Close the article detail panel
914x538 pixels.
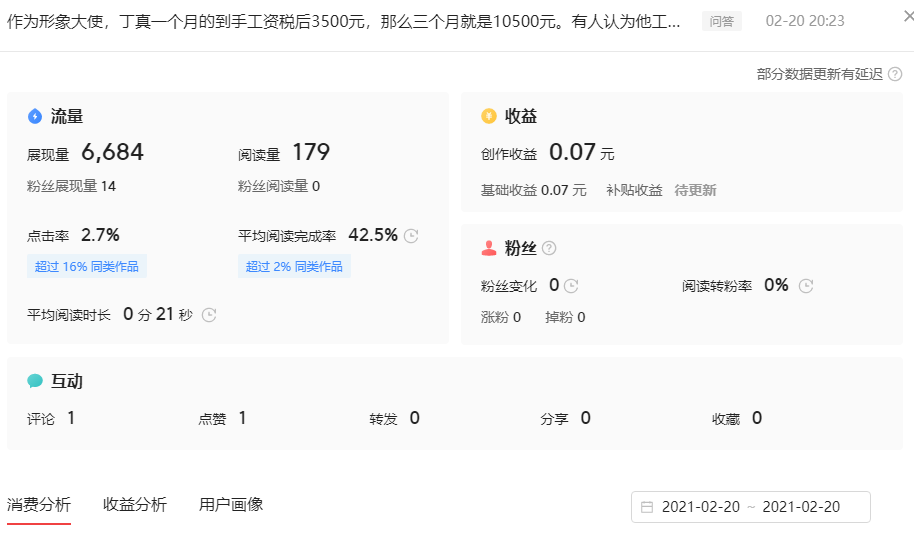(908, 17)
